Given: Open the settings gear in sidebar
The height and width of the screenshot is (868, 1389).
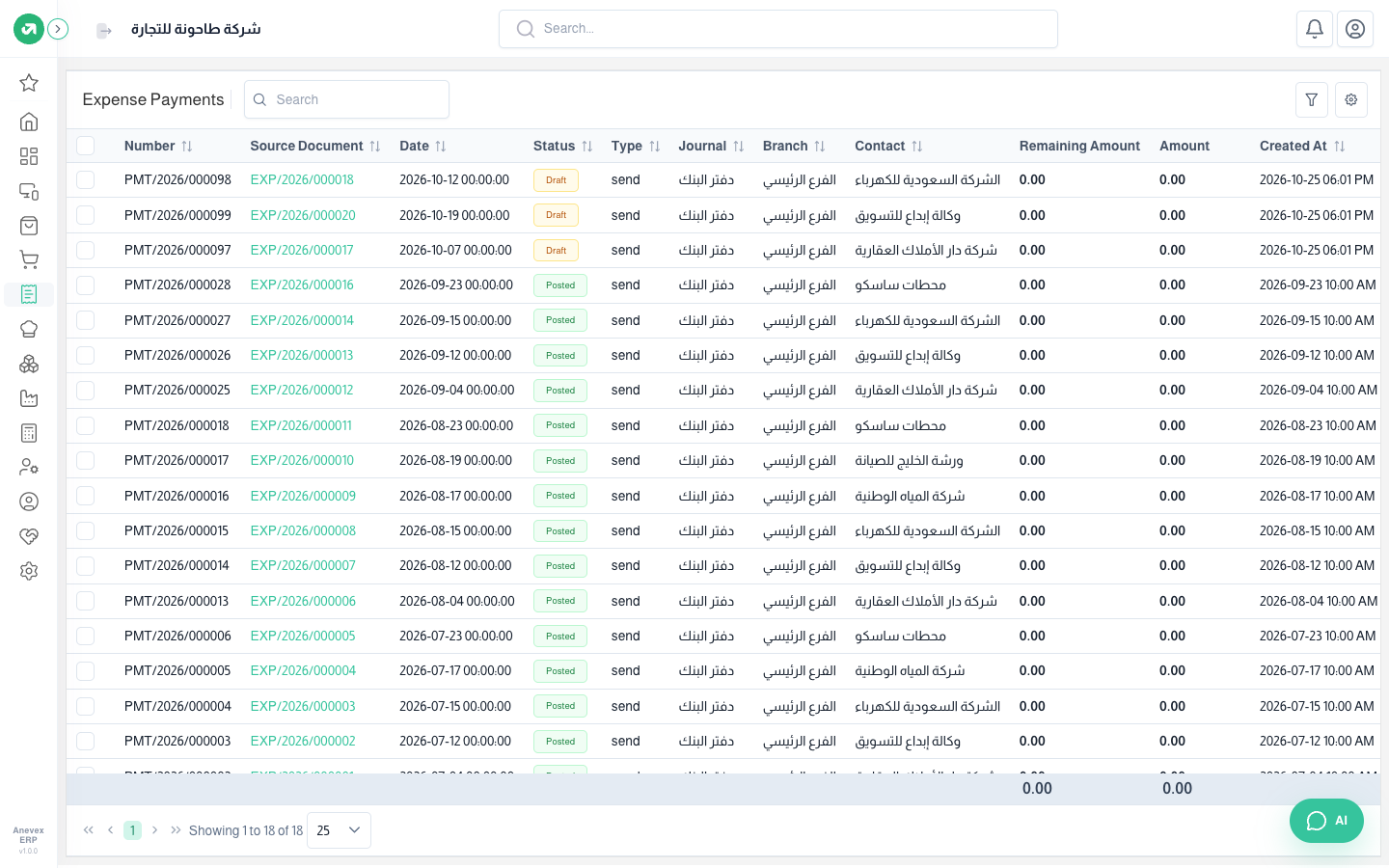Looking at the screenshot, I should pyautogui.click(x=29, y=571).
